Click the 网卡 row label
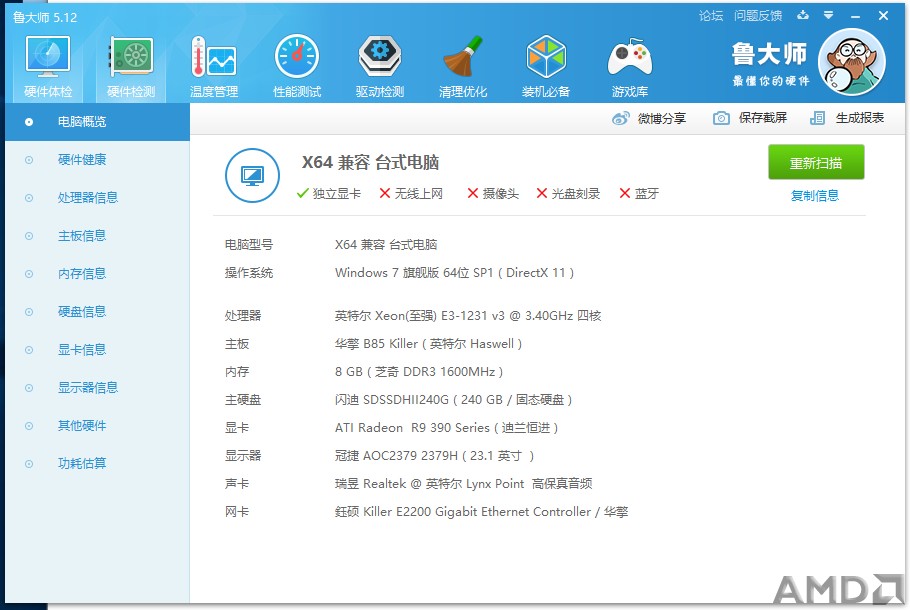 coord(237,512)
